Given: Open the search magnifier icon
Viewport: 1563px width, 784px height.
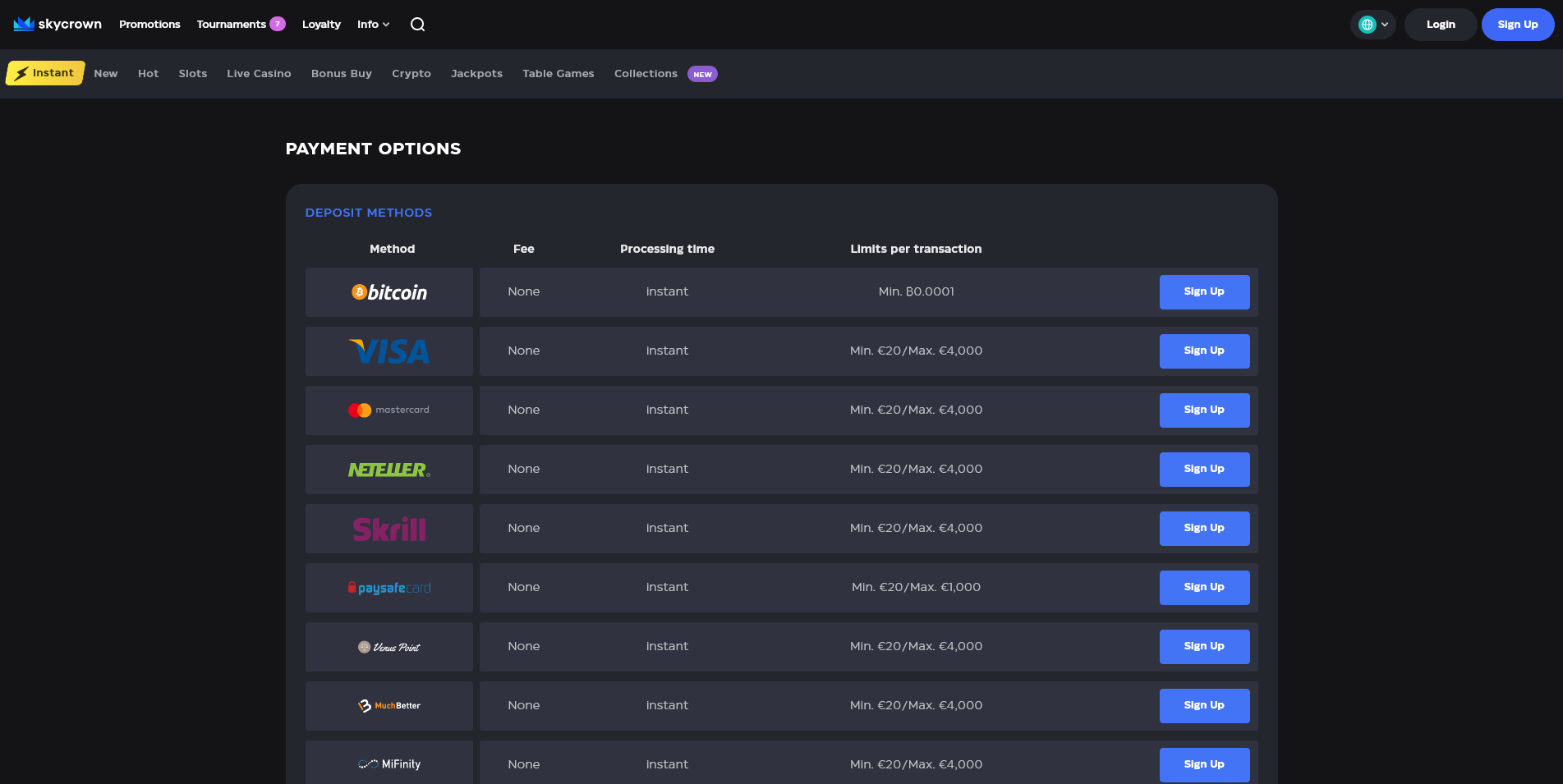Looking at the screenshot, I should pos(417,25).
